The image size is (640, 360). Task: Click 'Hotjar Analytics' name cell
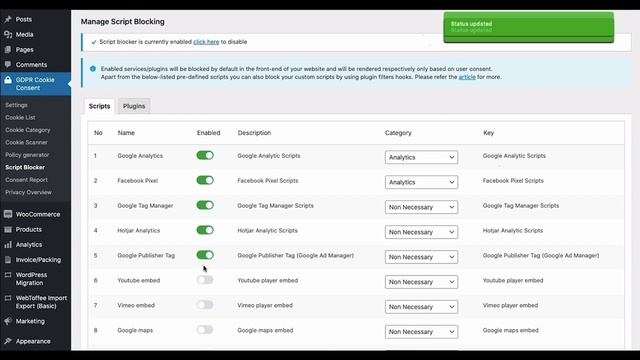tap(139, 230)
